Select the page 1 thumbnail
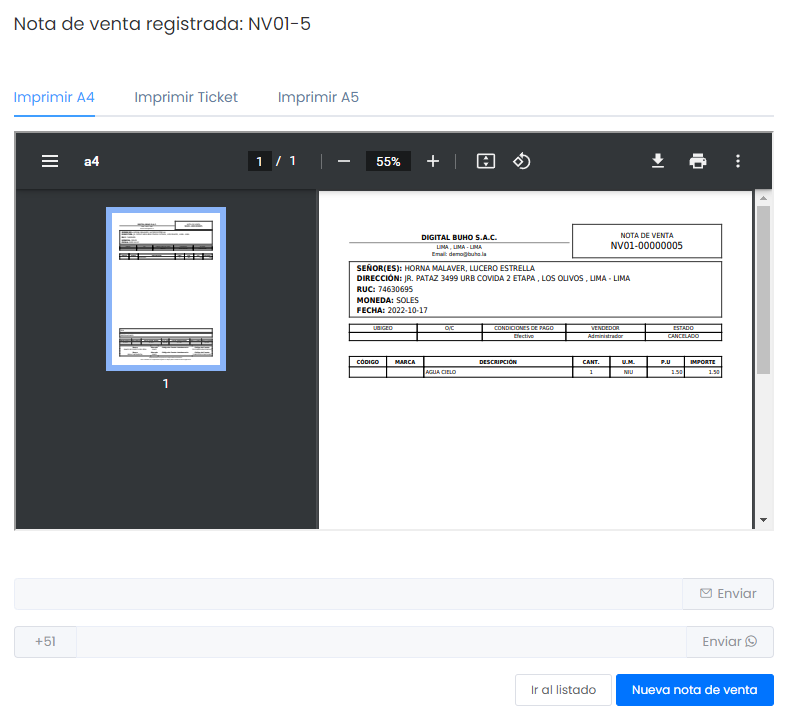The image size is (786, 718). tap(166, 289)
